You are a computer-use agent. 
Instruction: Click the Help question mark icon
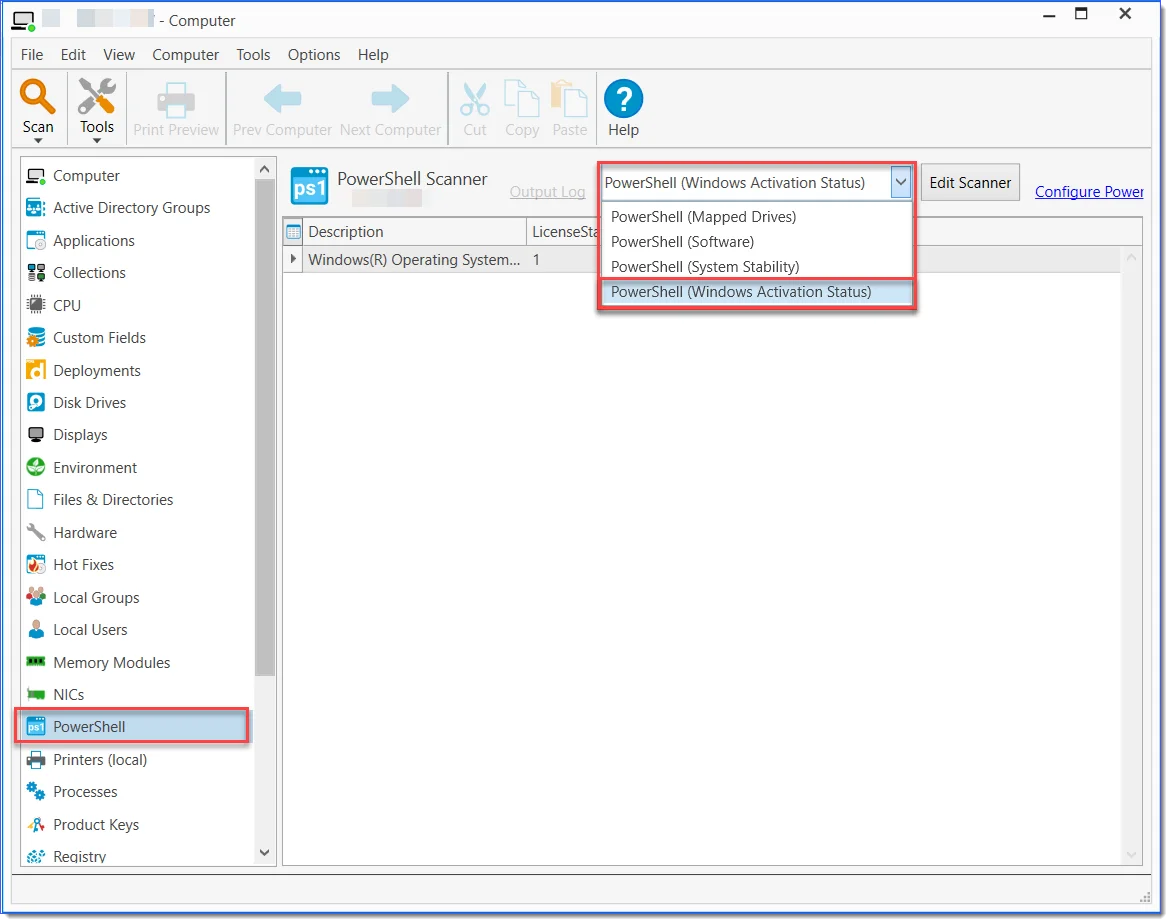click(x=623, y=100)
